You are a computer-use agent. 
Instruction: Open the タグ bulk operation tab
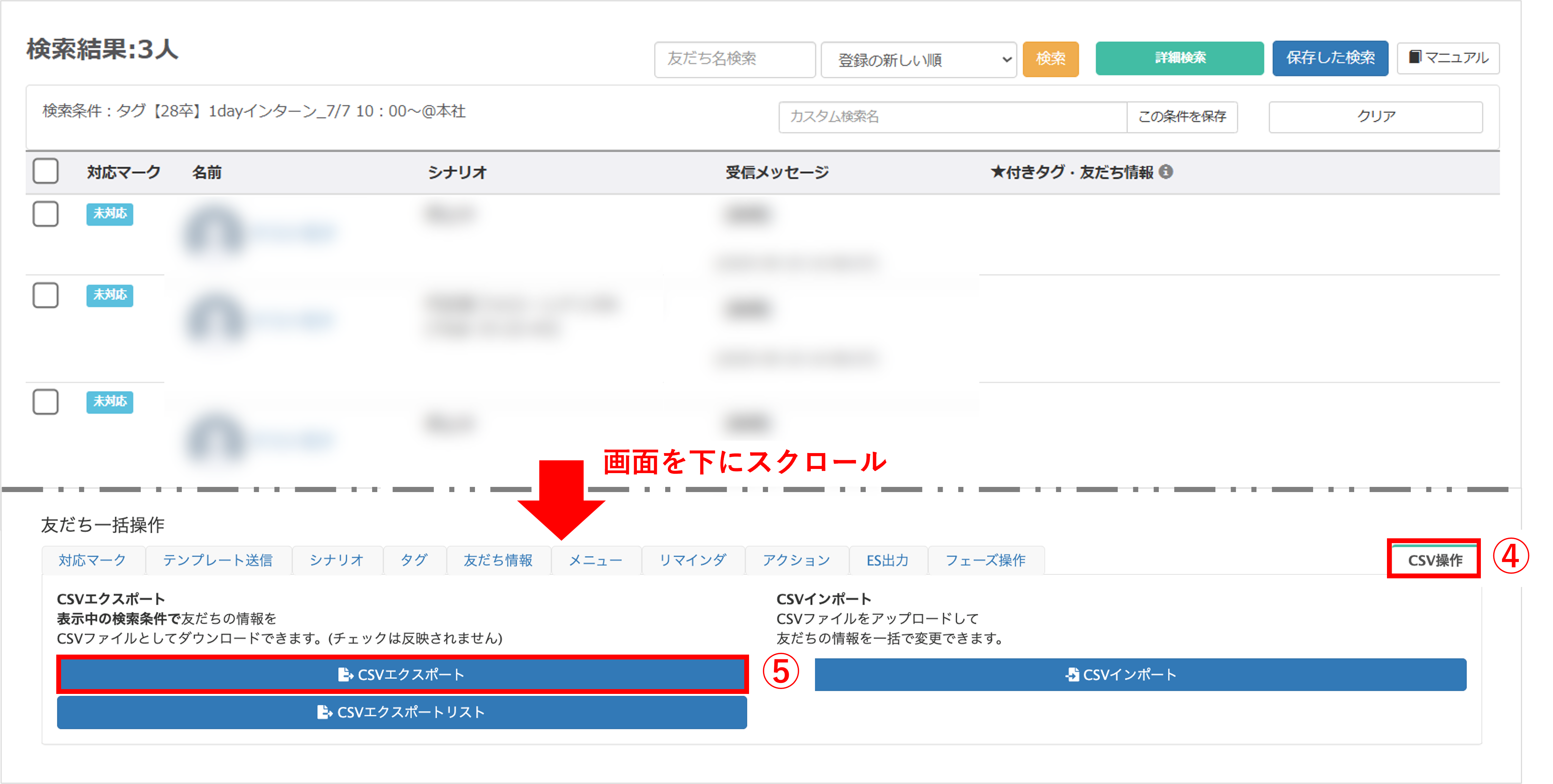[414, 560]
